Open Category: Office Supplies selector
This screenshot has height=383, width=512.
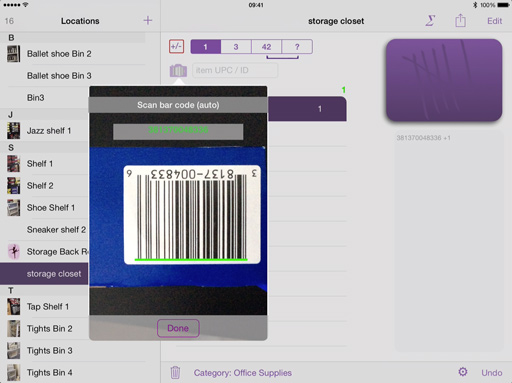click(x=243, y=373)
